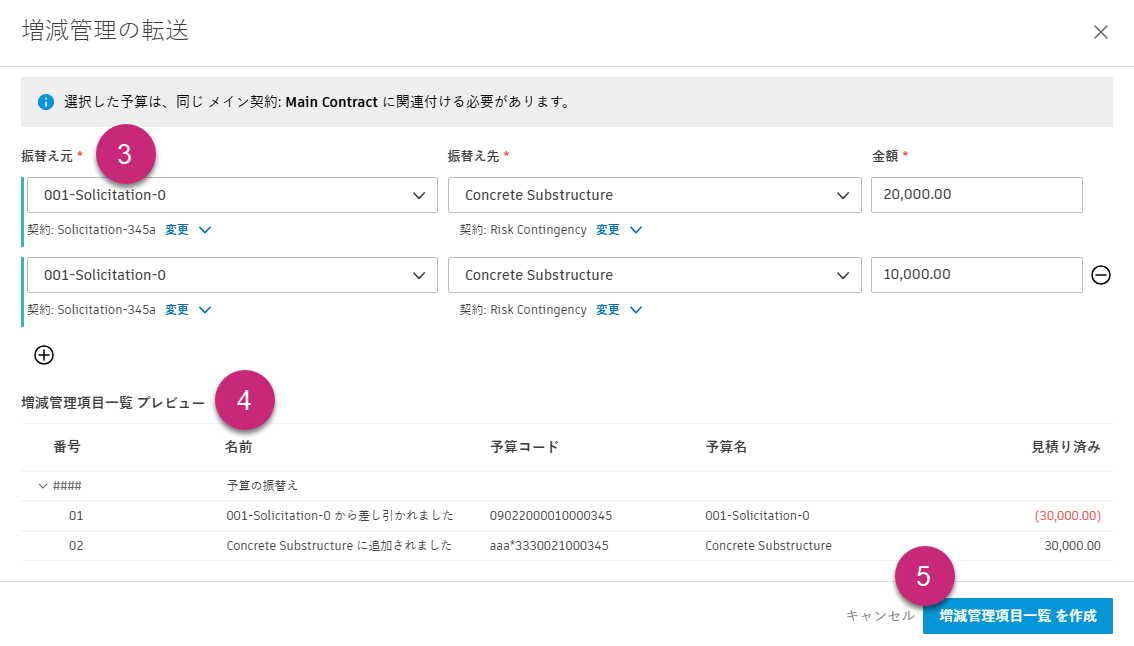The image size is (1134, 646).
Task: Click the chevron beside the first 変更 link
Action: click(204, 229)
